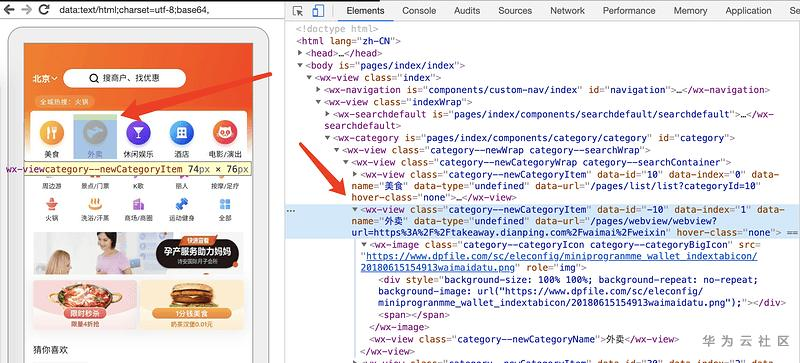Open the 限时秒杀 hotpot promo card
Image resolution: width=800 pixels, height=363 pixels.
tap(85, 304)
